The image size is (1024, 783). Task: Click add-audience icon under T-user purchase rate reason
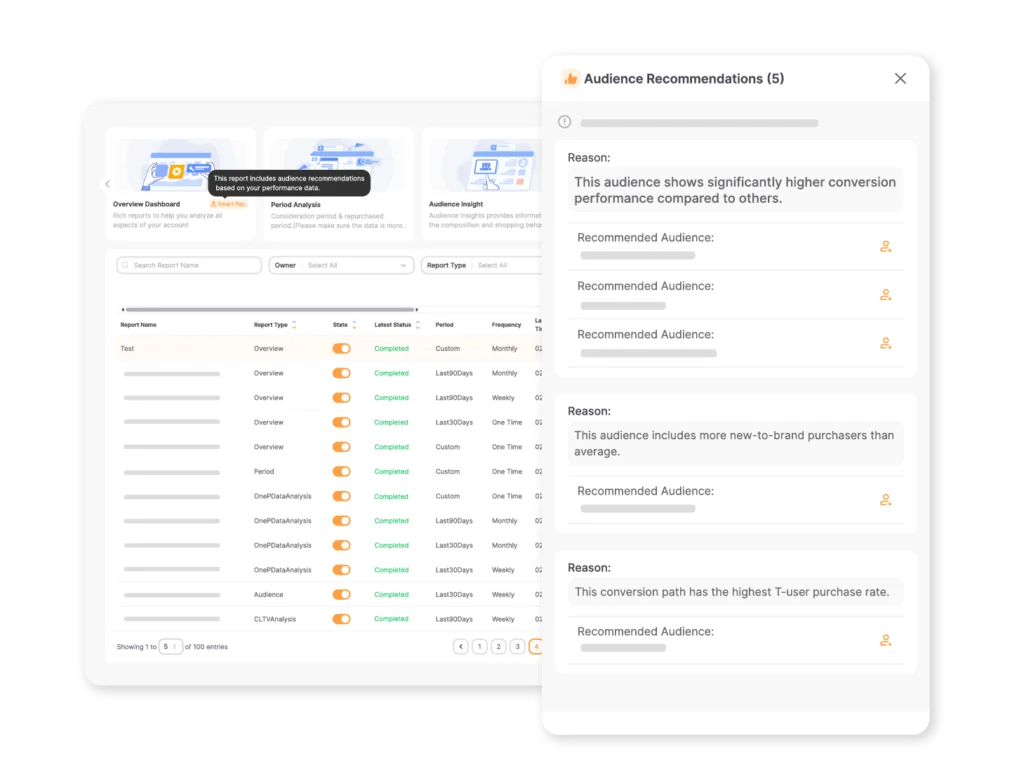click(x=885, y=640)
